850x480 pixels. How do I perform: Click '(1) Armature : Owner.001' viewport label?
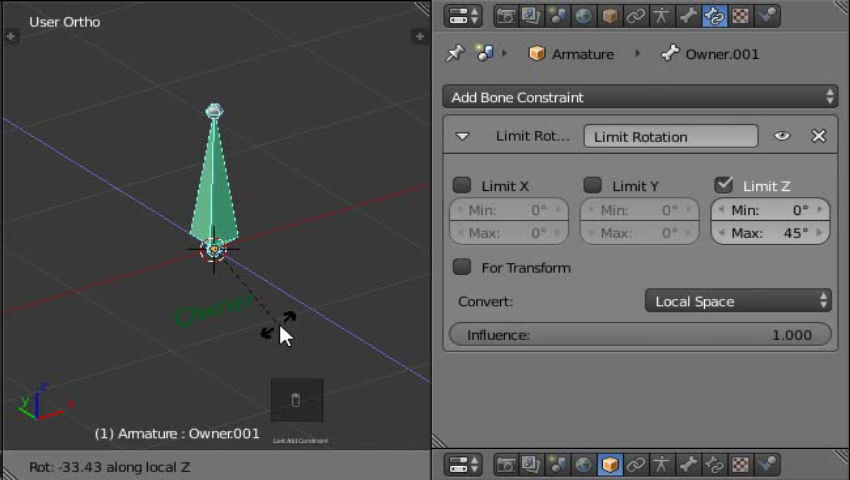177,433
